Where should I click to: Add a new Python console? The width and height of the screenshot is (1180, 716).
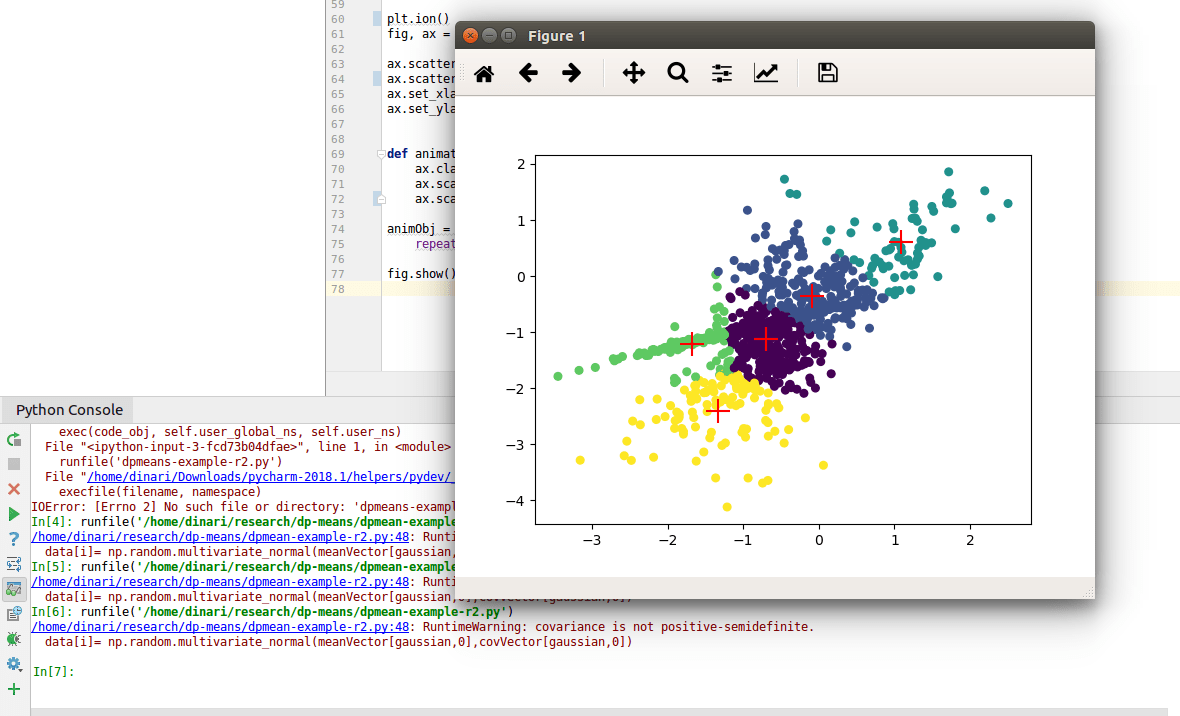14,688
